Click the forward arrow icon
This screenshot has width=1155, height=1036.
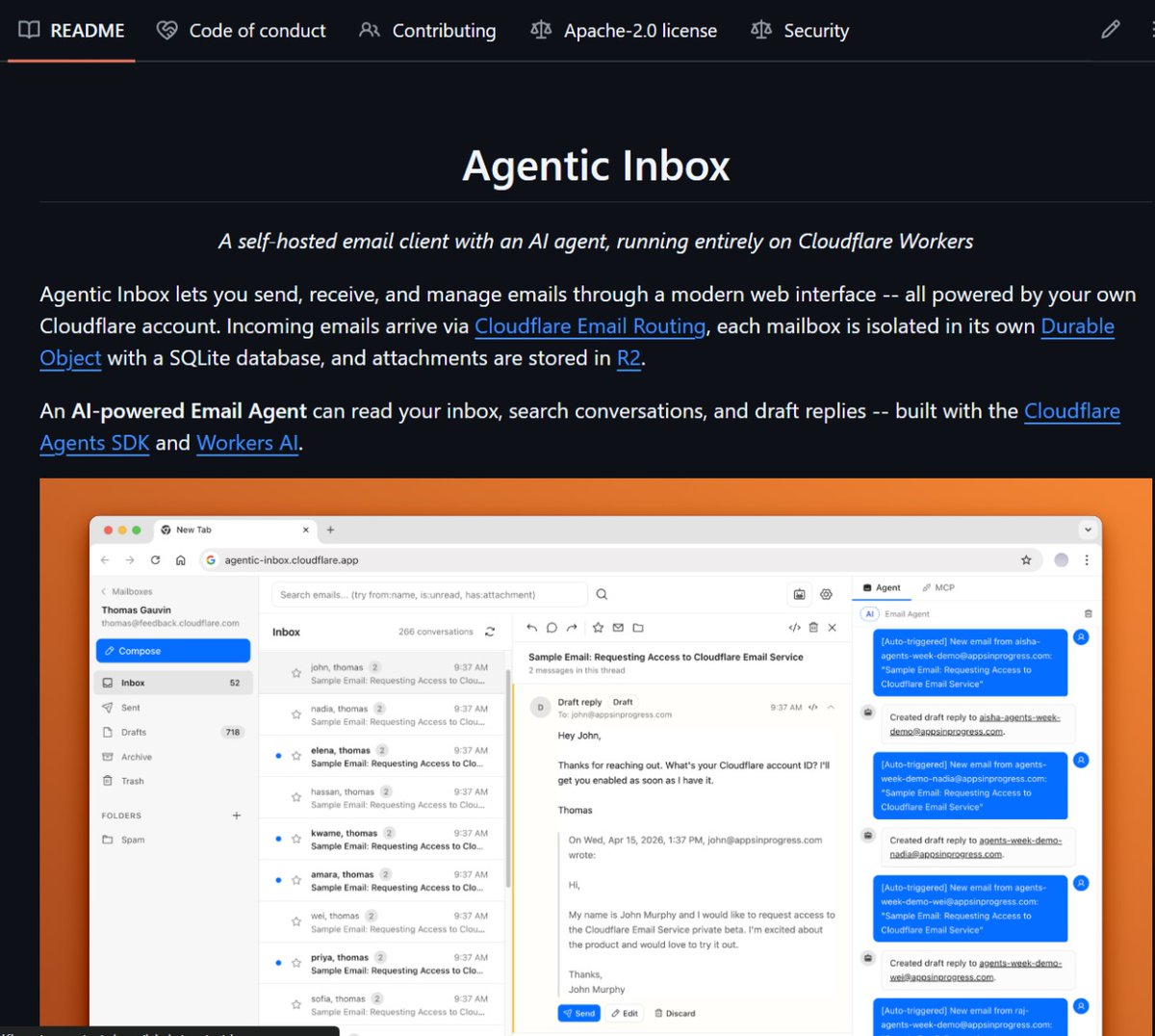pos(572,628)
